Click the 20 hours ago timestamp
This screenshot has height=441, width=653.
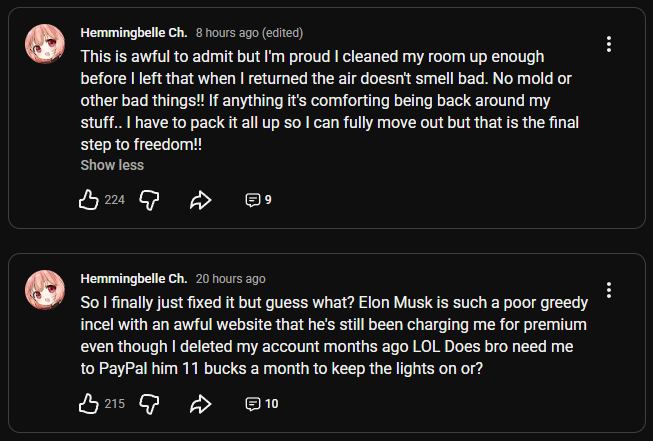click(x=231, y=278)
